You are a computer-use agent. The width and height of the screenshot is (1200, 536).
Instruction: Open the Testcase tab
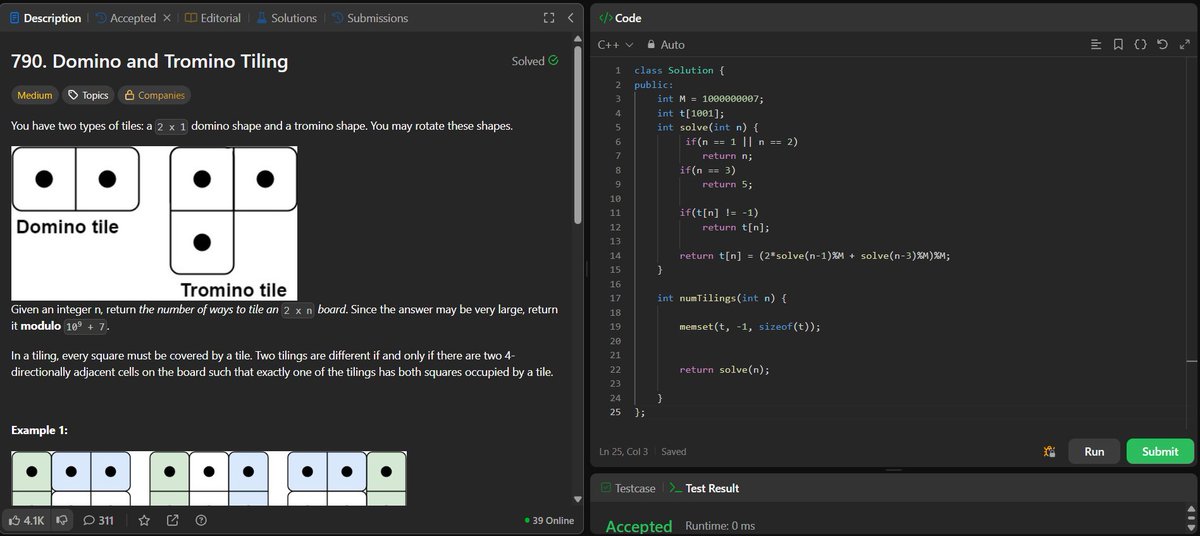point(629,488)
